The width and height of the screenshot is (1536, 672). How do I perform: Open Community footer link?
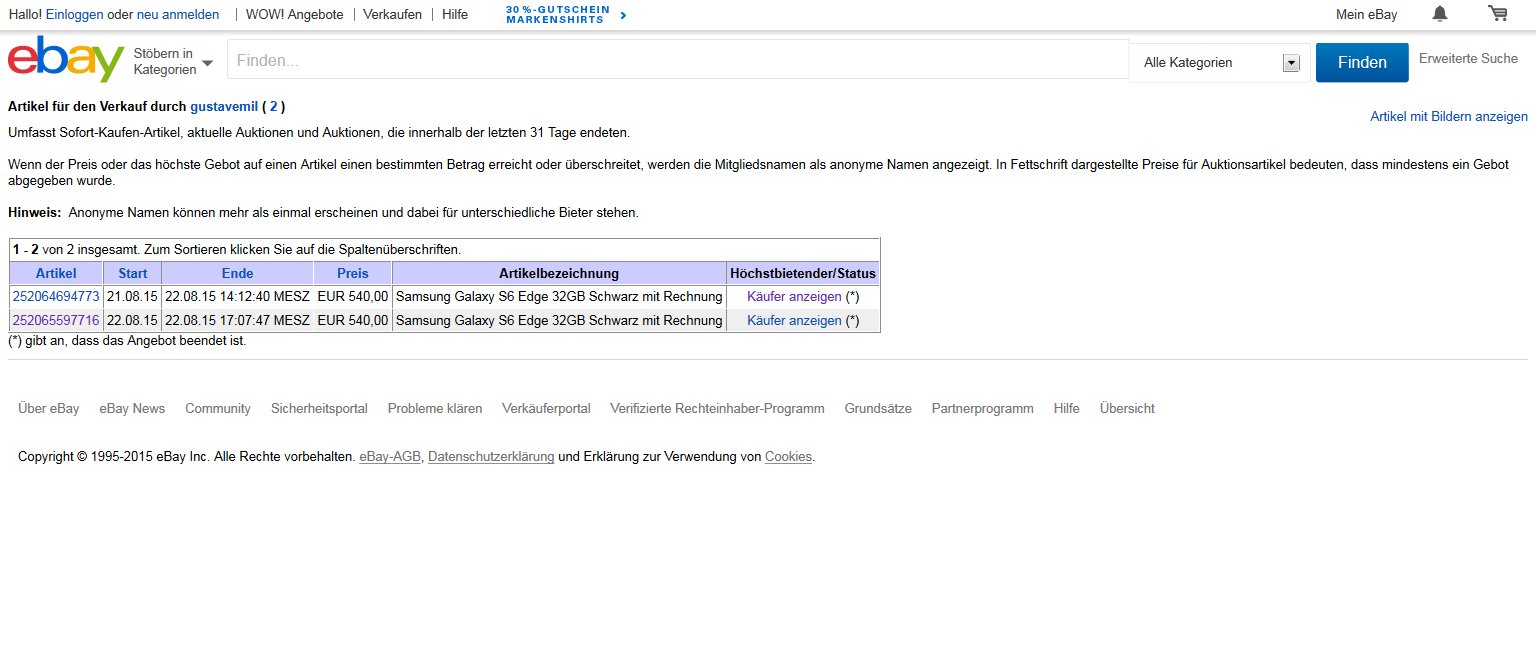pyautogui.click(x=218, y=409)
